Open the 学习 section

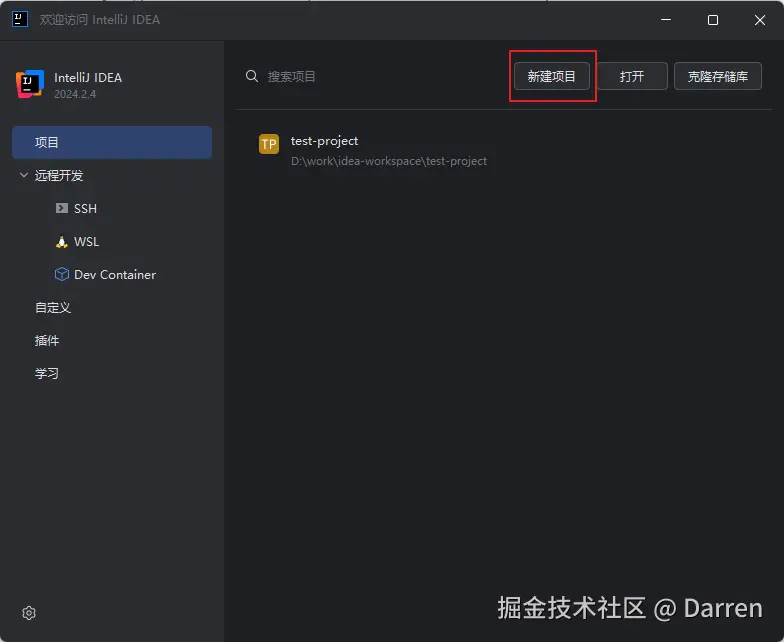[x=47, y=374]
